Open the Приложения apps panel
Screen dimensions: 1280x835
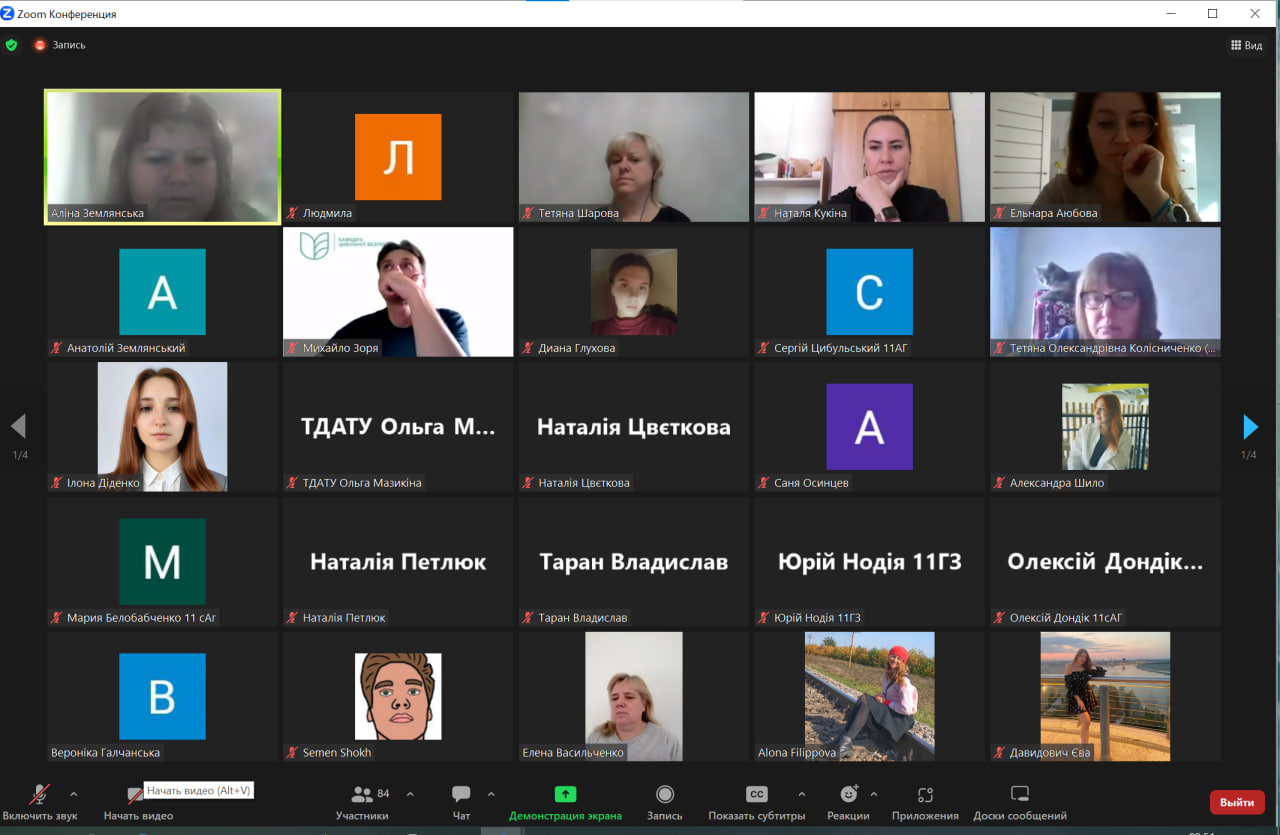925,802
